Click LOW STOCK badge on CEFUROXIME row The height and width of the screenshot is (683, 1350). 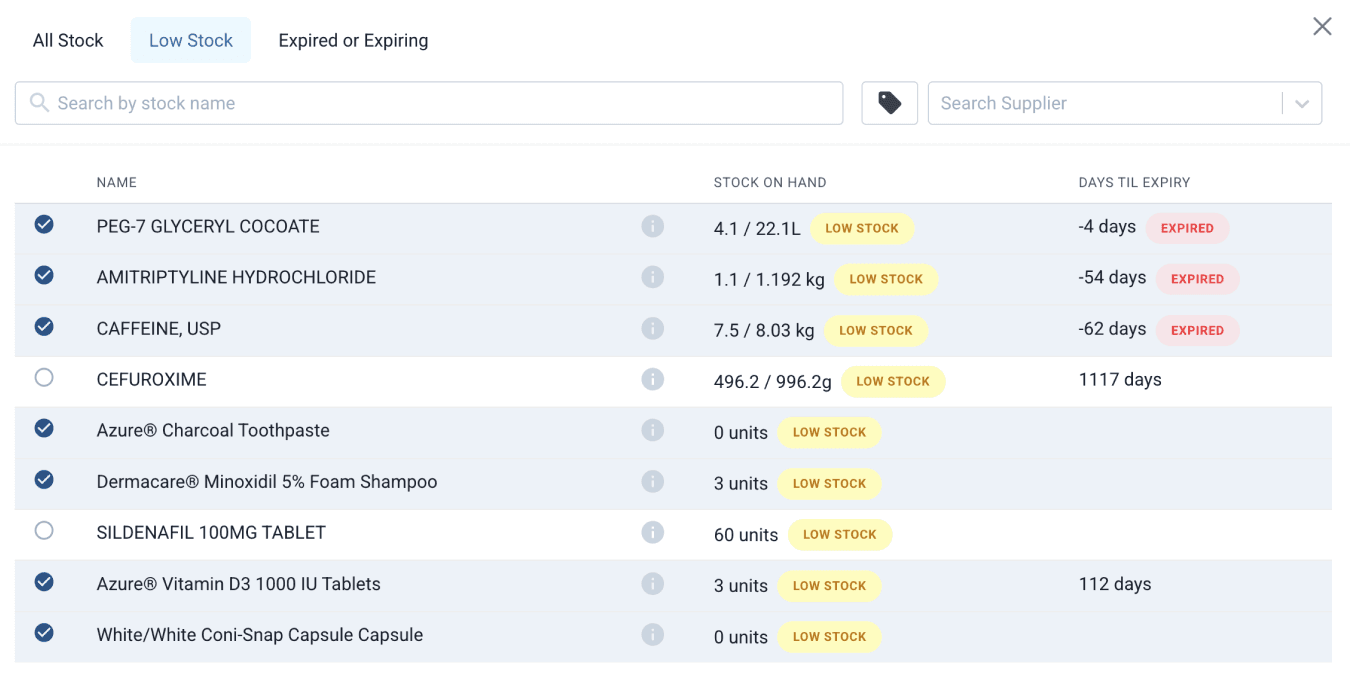point(893,381)
